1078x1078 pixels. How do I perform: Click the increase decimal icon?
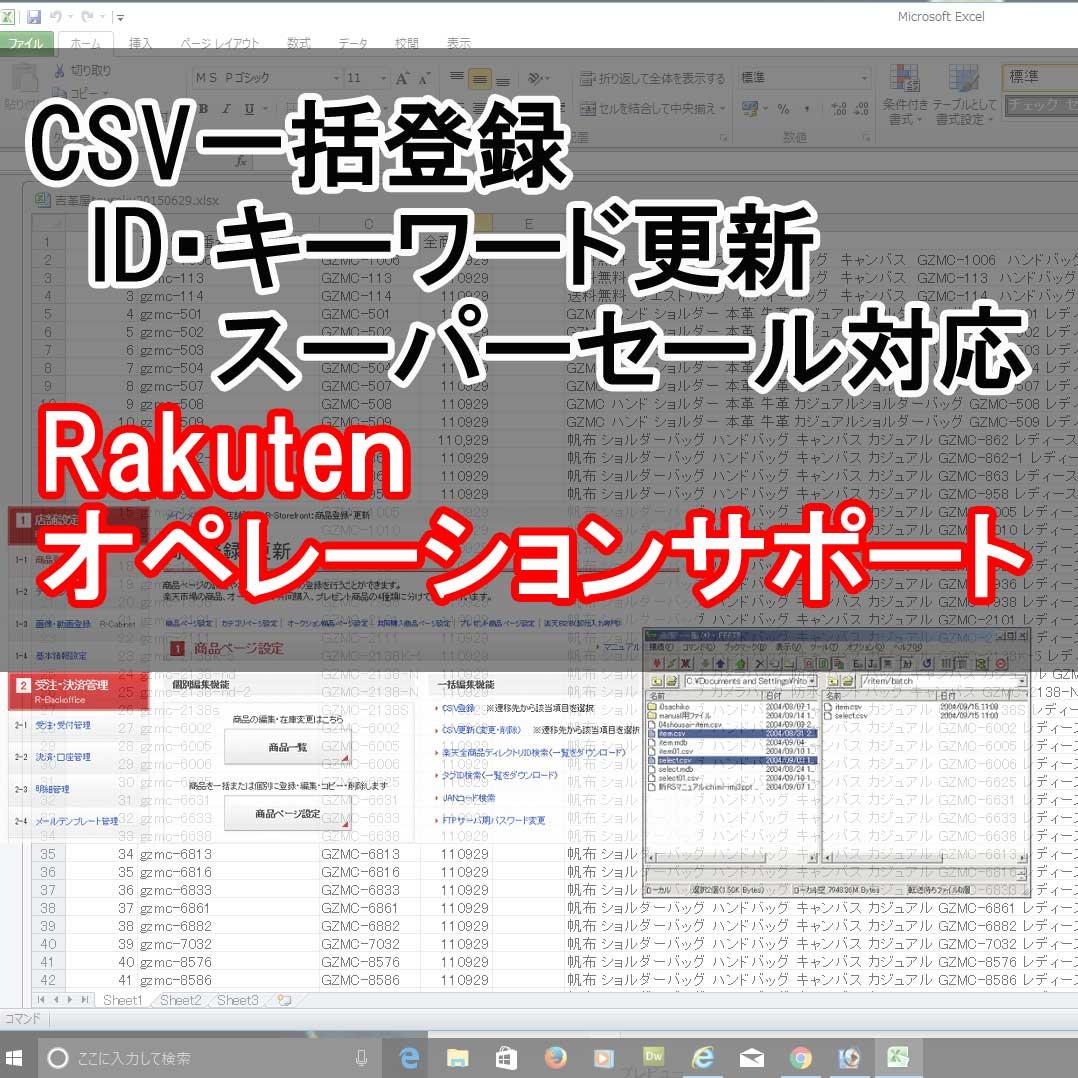pyautogui.click(x=839, y=109)
